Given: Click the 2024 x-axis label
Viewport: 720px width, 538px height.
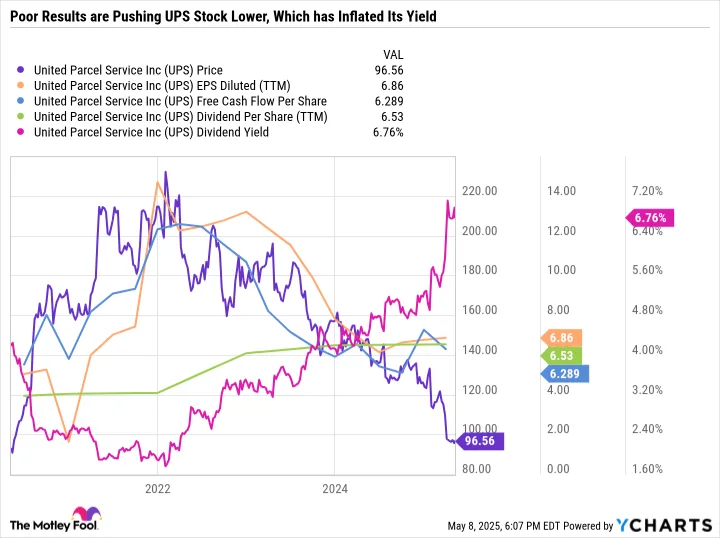Looking at the screenshot, I should pos(335,489).
